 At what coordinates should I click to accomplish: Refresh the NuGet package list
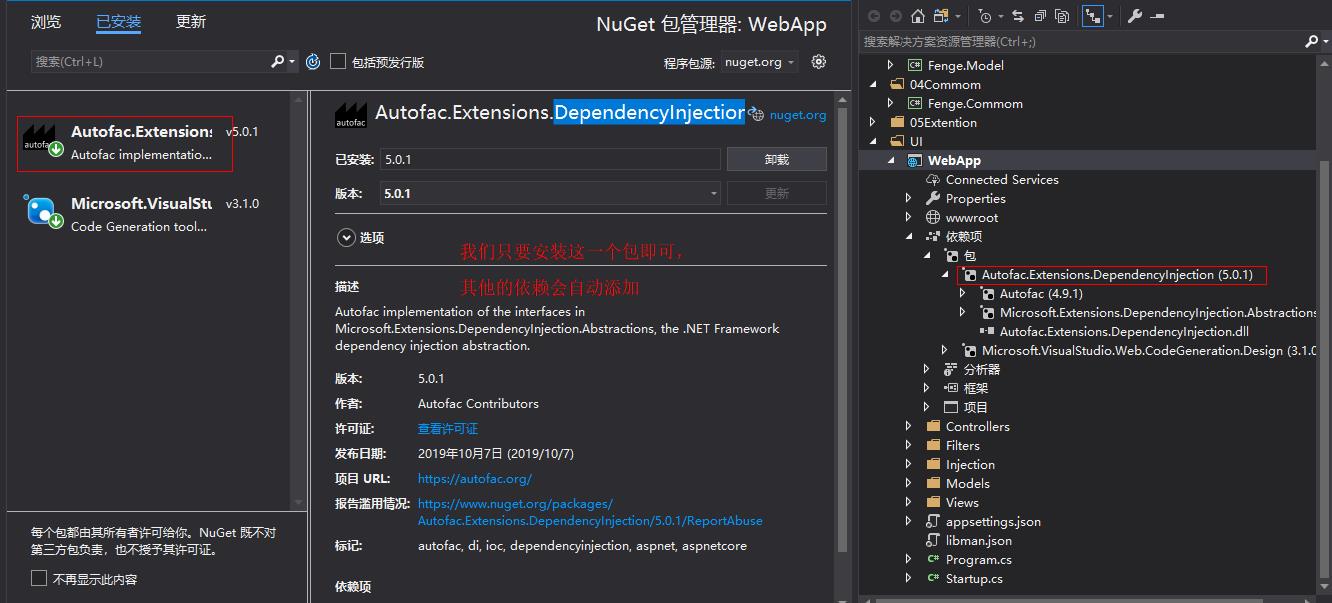pos(313,62)
